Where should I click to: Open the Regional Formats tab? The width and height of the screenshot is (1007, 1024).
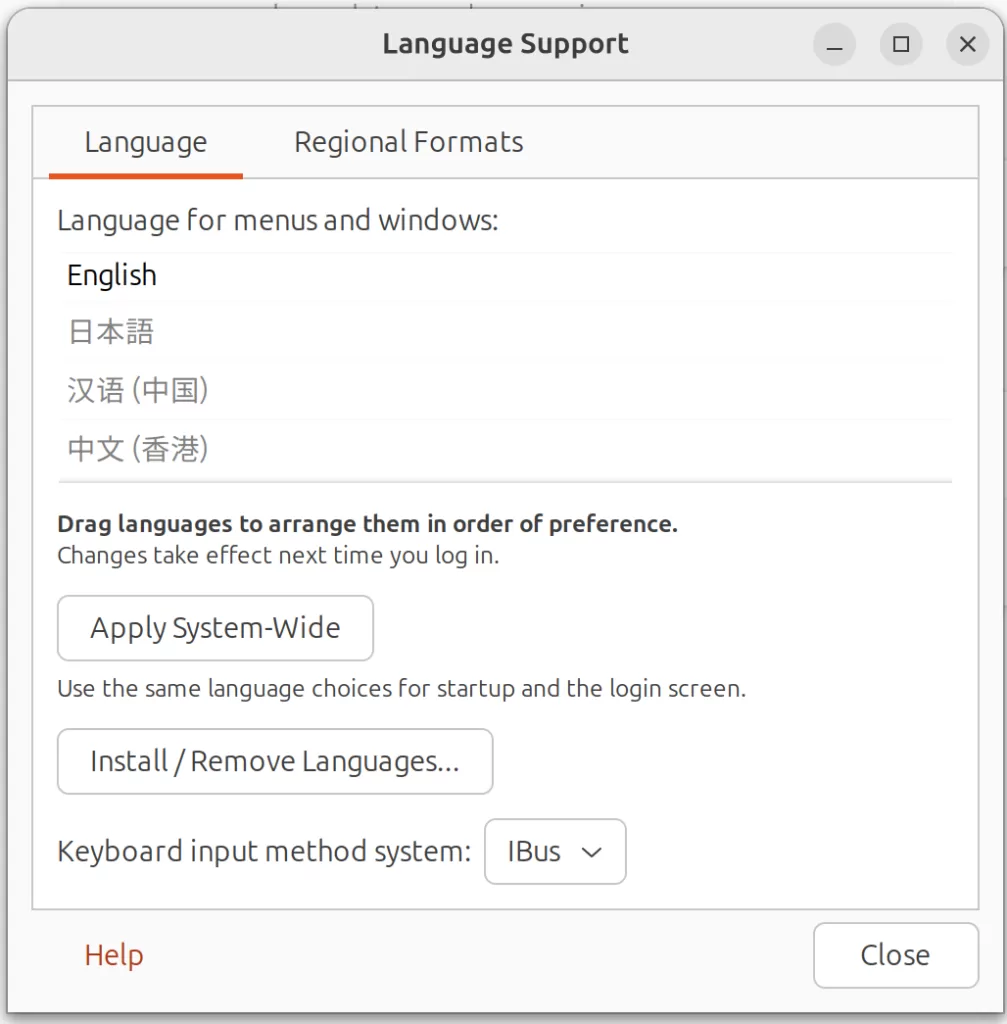coord(408,143)
